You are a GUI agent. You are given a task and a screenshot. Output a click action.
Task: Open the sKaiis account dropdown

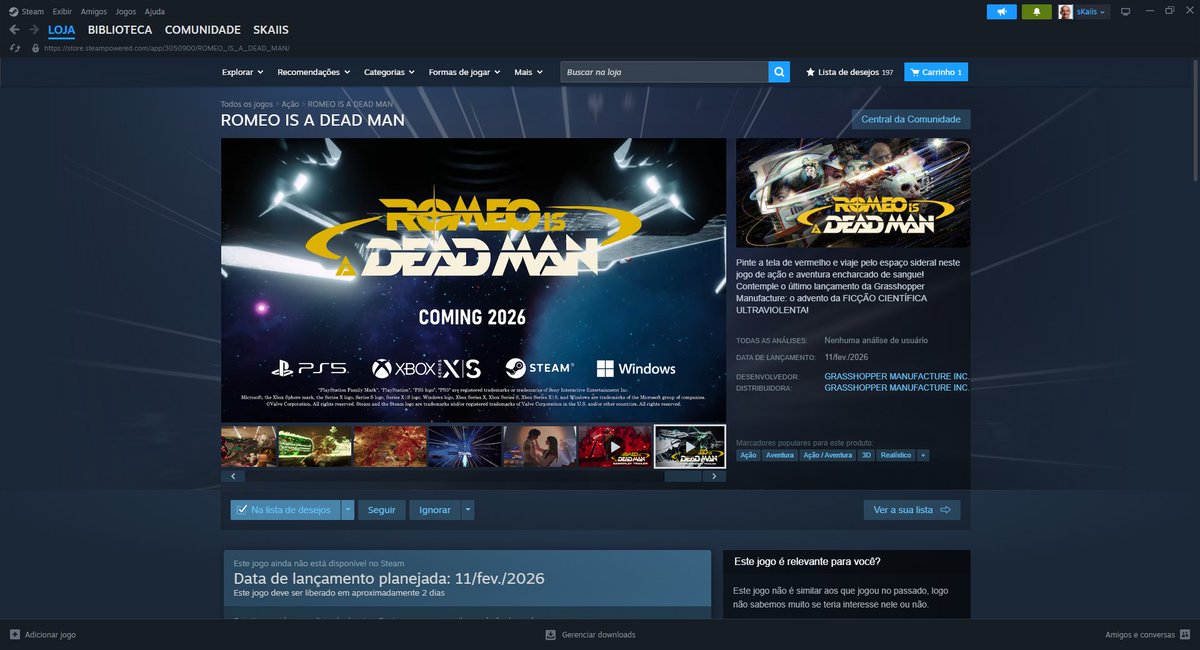[1091, 12]
